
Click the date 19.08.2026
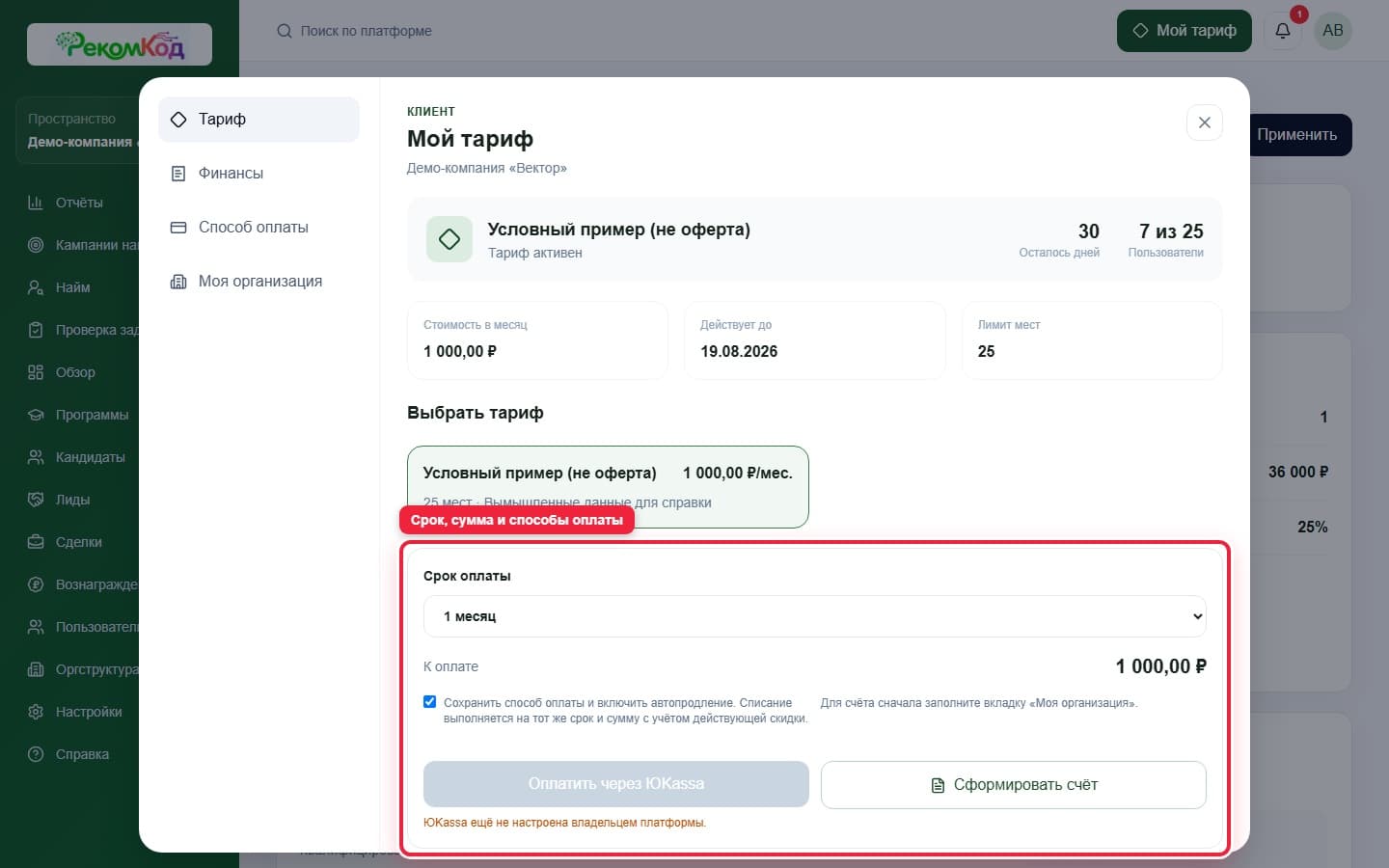739,352
